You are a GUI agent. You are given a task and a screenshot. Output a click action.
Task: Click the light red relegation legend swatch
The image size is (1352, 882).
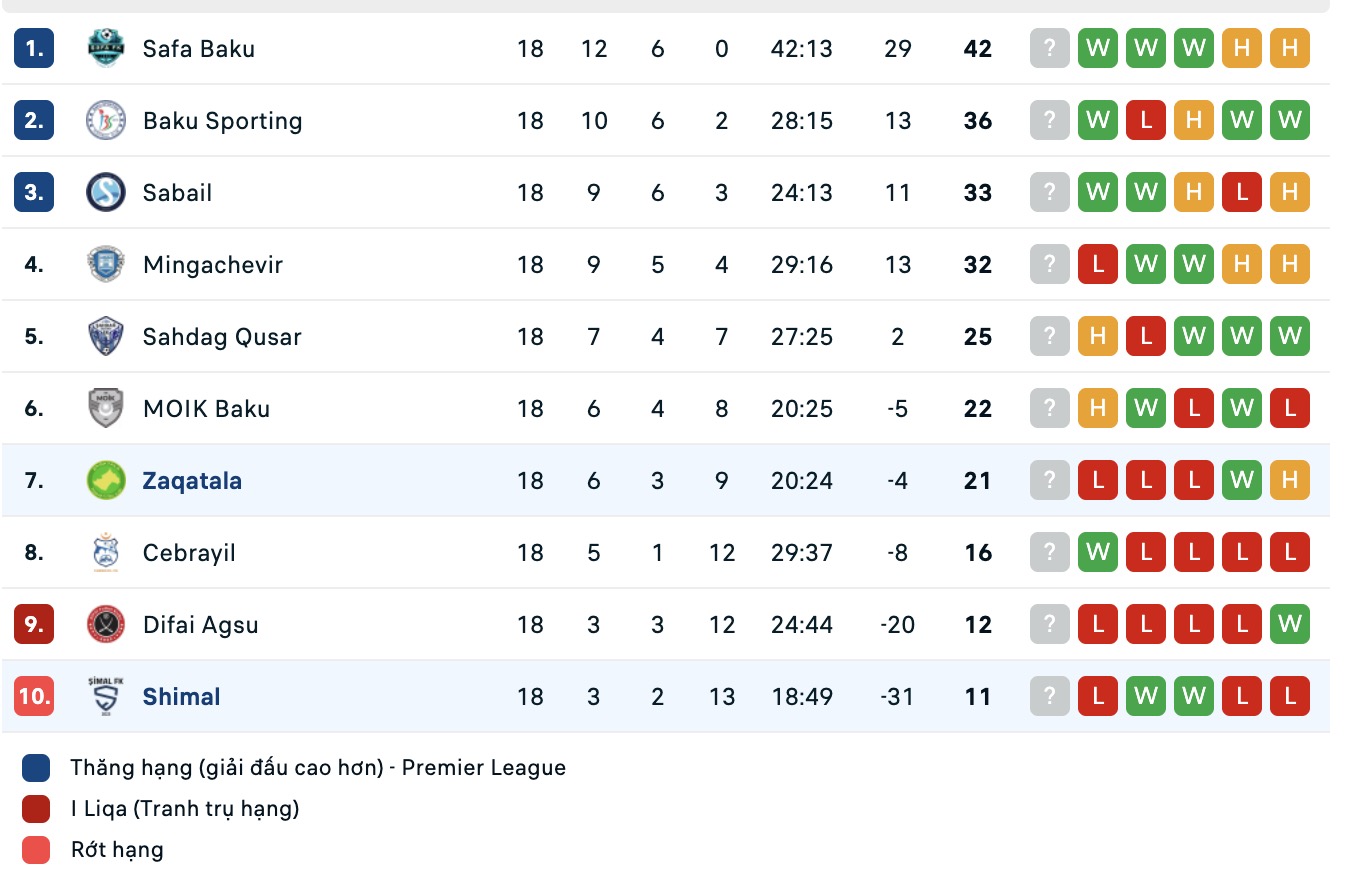point(36,850)
